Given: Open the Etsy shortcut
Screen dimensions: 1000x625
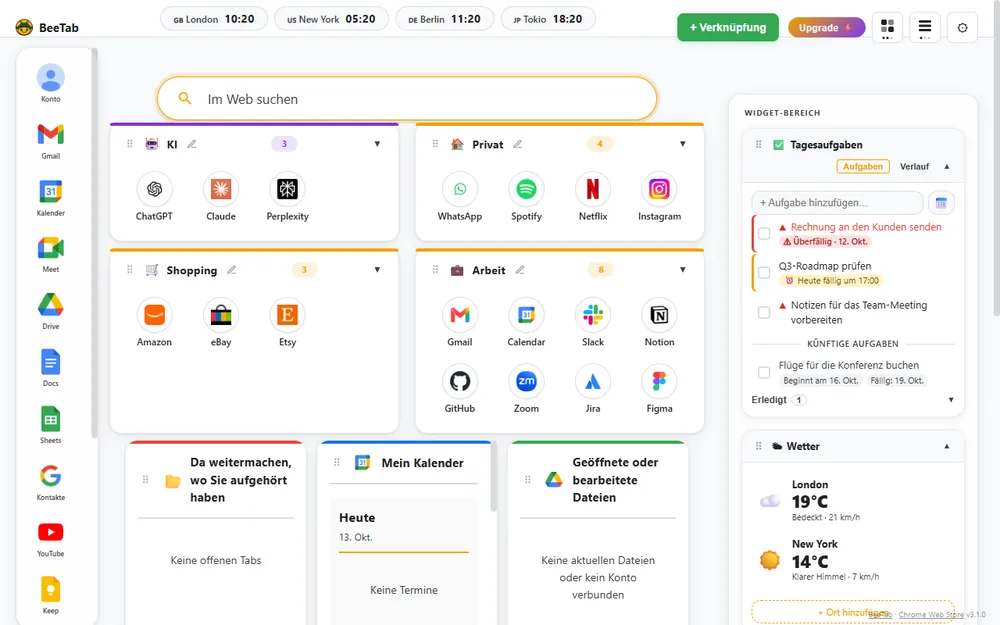Looking at the screenshot, I should click(x=287, y=315).
